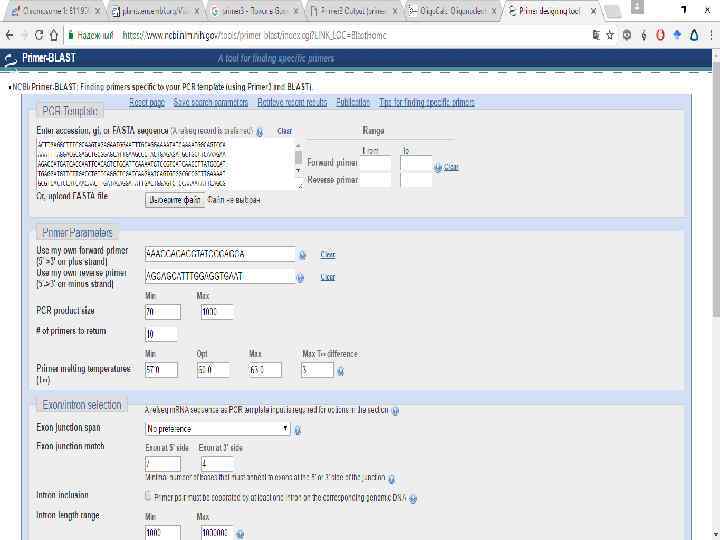Clear the own reverse primer field
Screen dimensions: 720x540
(328, 277)
